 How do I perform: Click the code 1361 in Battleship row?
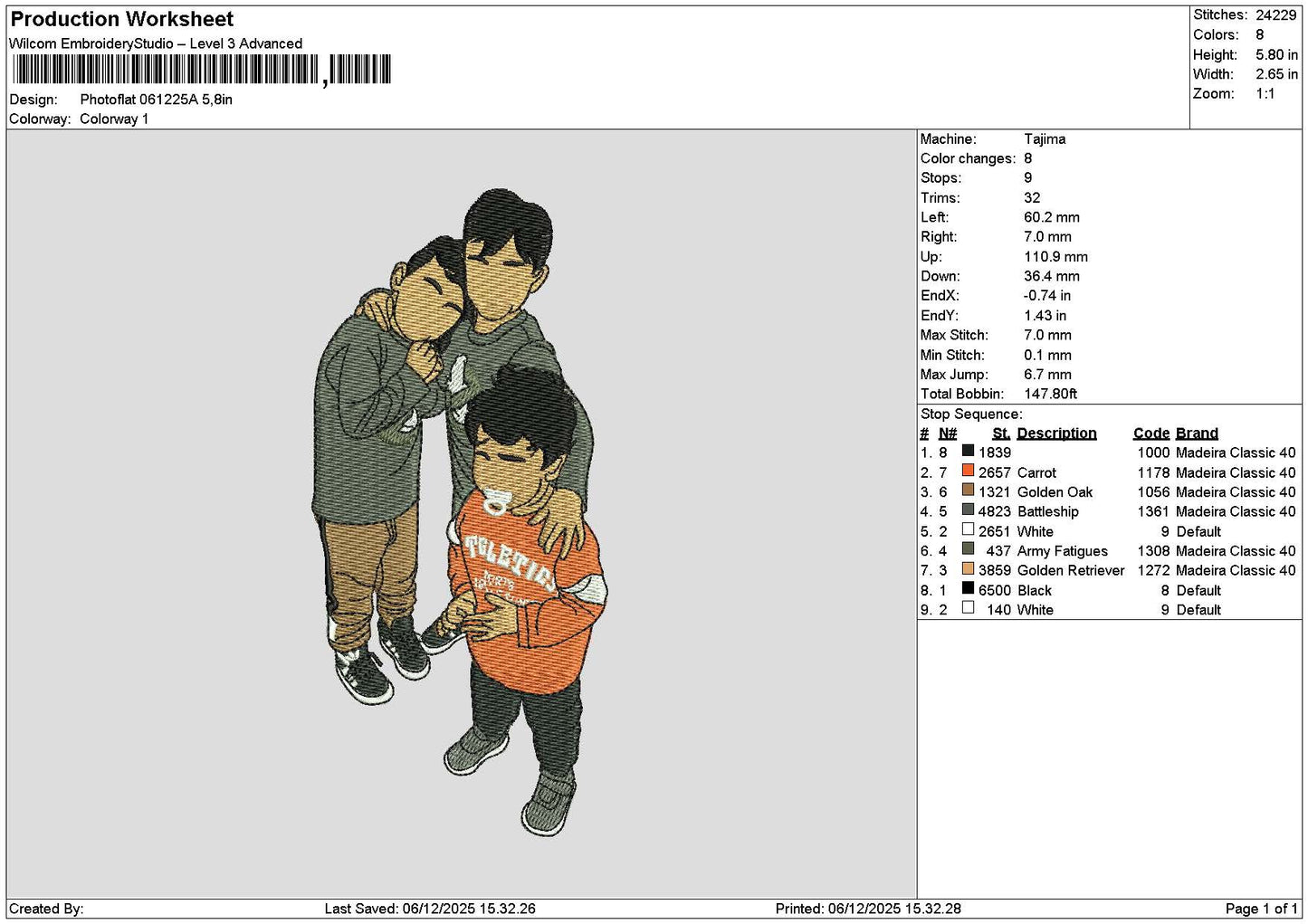coord(1154,511)
